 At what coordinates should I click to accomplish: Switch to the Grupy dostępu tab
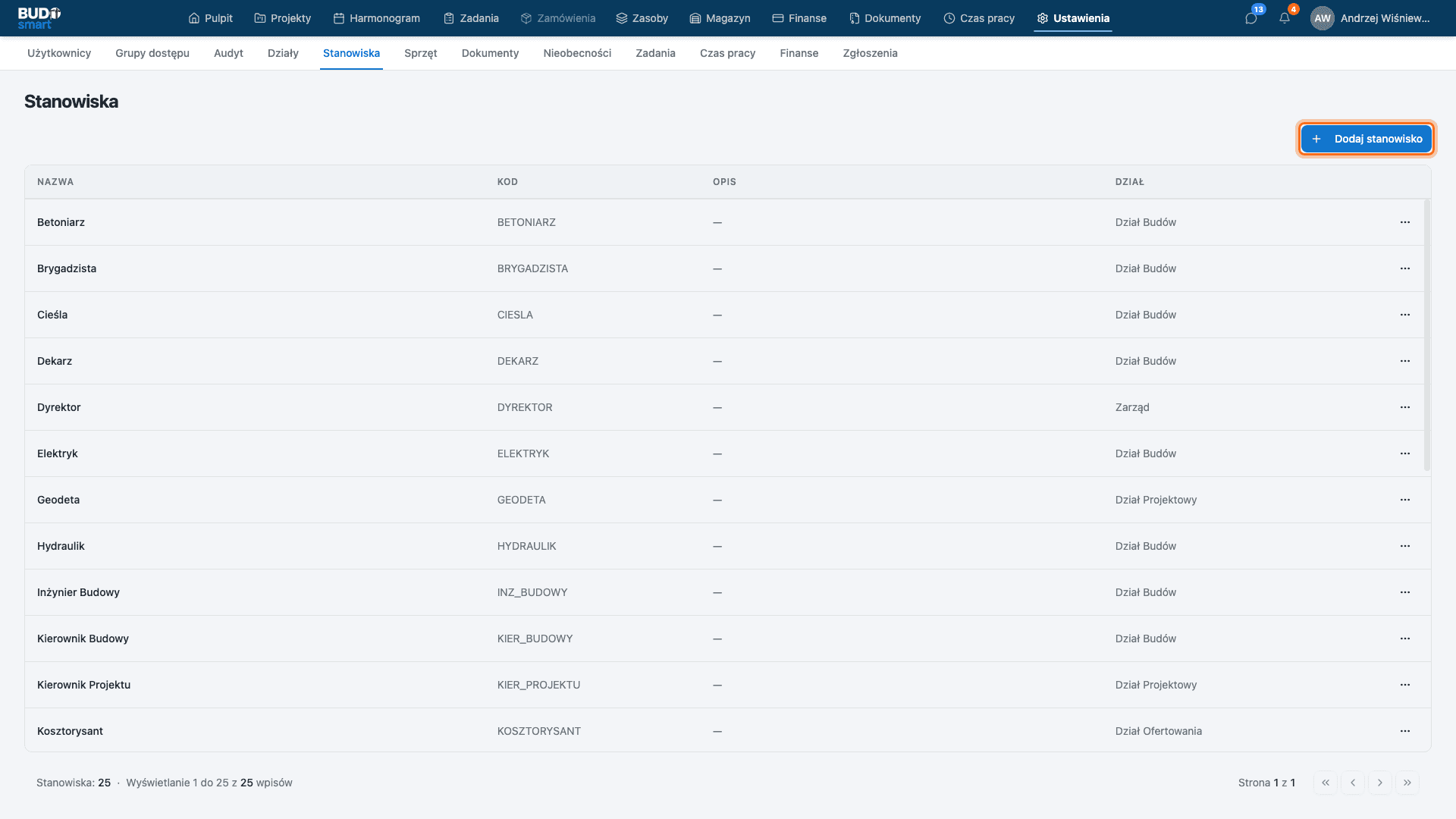coord(152,53)
